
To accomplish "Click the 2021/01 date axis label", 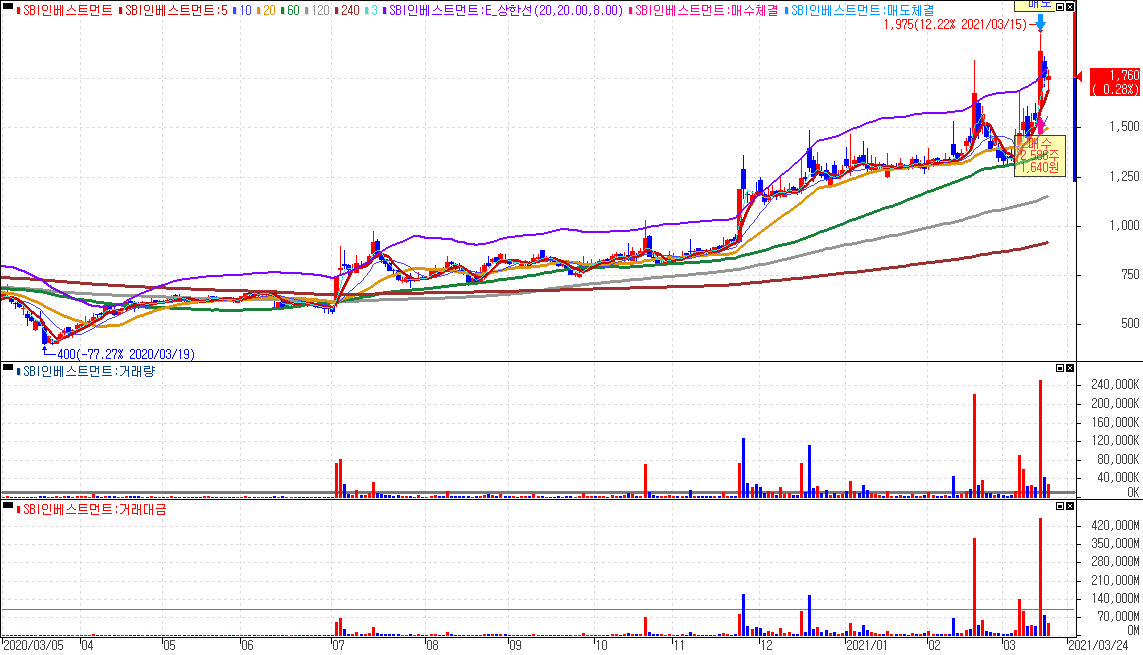I will (x=867, y=646).
